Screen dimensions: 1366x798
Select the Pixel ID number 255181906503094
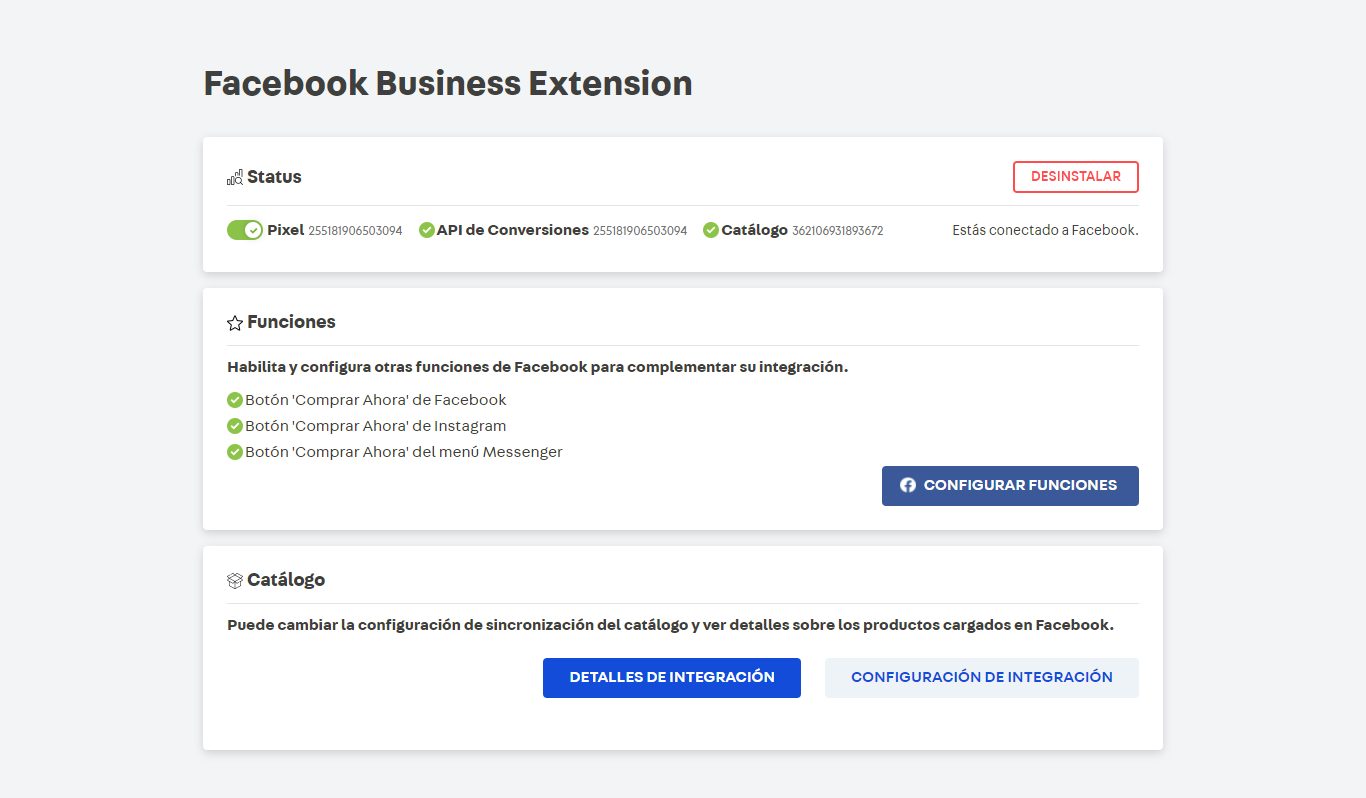point(355,231)
